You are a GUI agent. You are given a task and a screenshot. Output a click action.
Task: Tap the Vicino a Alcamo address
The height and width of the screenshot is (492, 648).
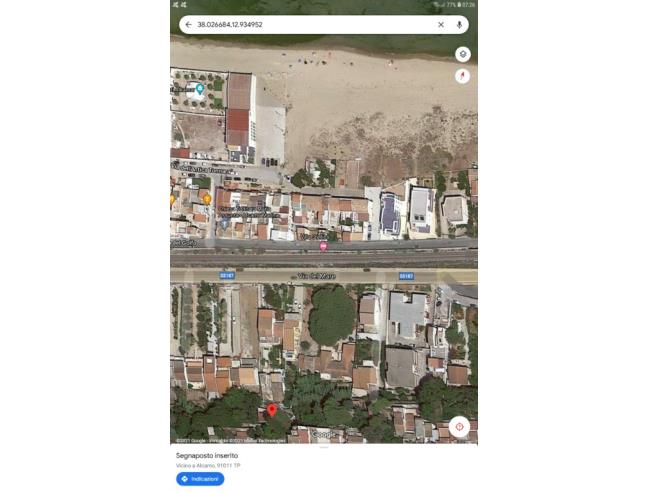point(208,466)
